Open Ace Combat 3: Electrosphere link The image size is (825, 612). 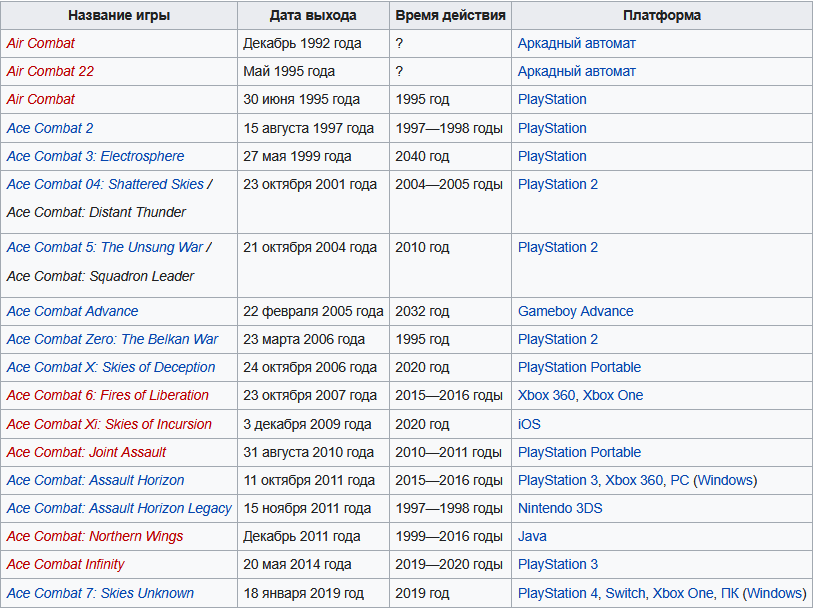[x=95, y=156]
